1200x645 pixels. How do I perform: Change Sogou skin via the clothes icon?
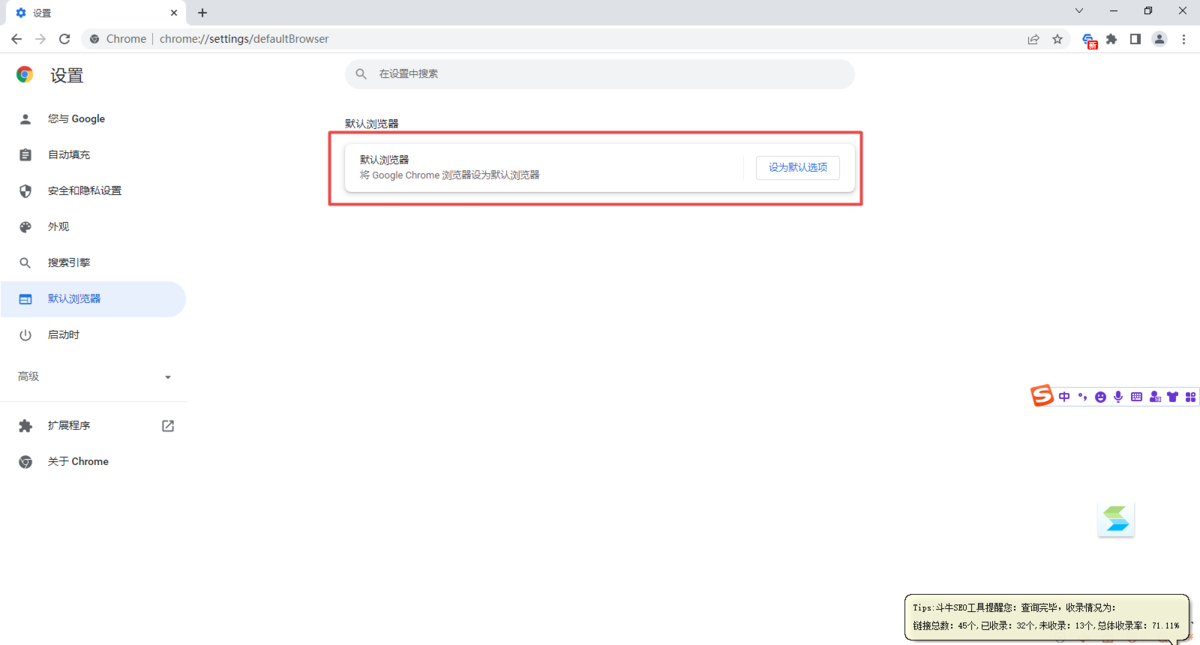pyautogui.click(x=1172, y=396)
